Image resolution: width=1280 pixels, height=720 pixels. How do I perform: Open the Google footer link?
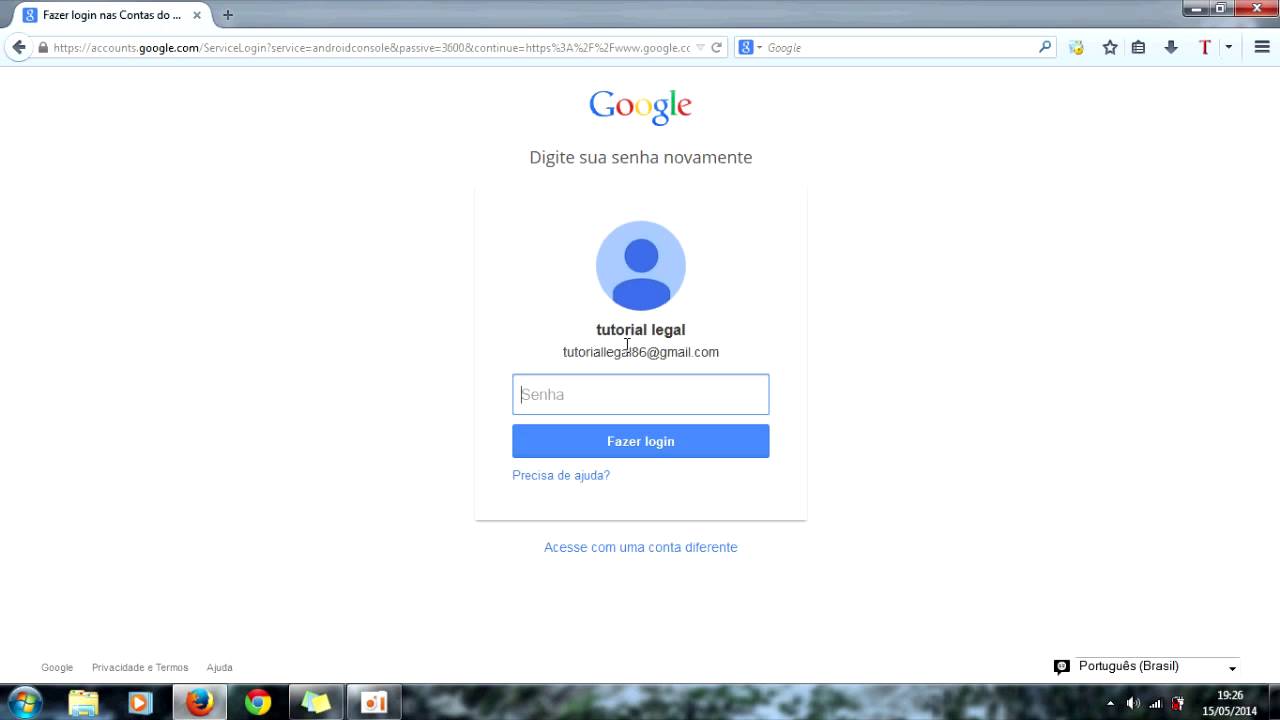(x=57, y=667)
